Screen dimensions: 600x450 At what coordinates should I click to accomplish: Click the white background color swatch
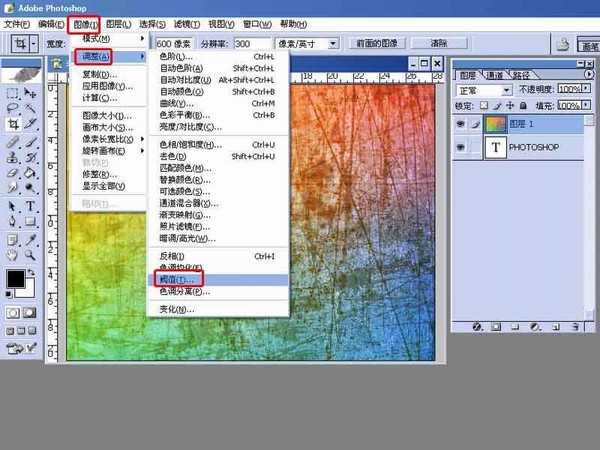29,291
